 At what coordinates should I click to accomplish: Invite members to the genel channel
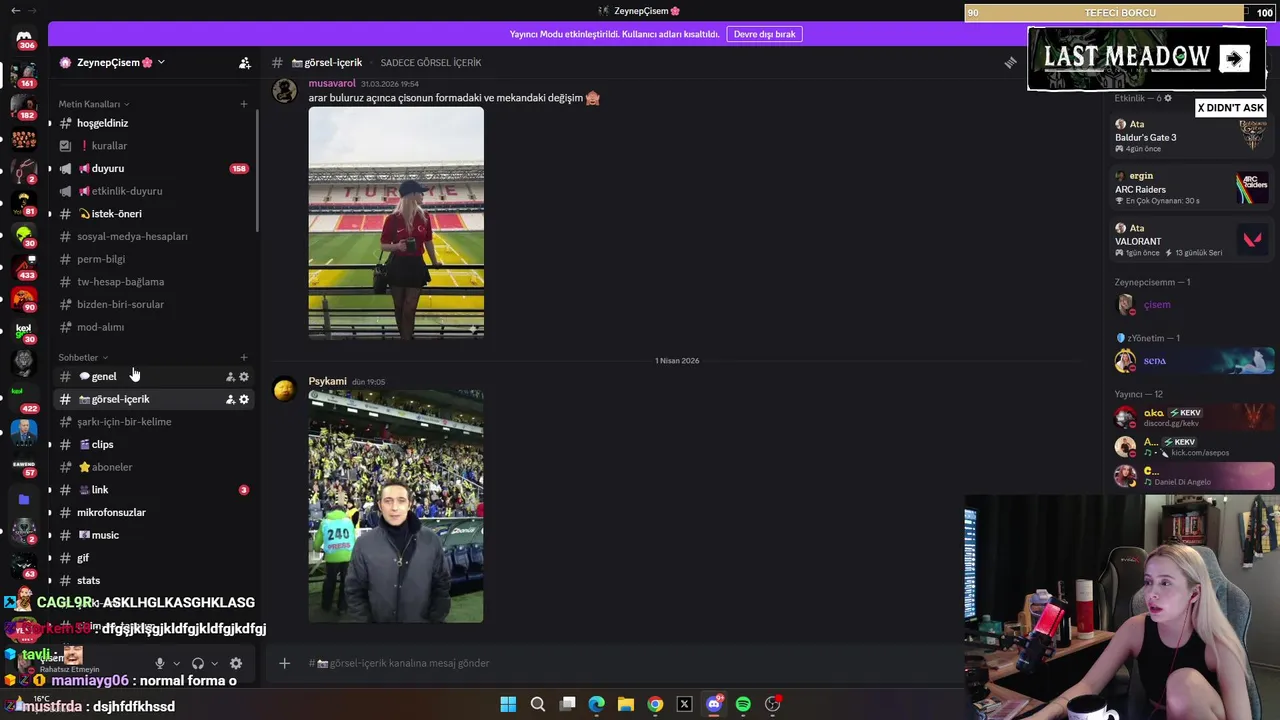click(230, 377)
